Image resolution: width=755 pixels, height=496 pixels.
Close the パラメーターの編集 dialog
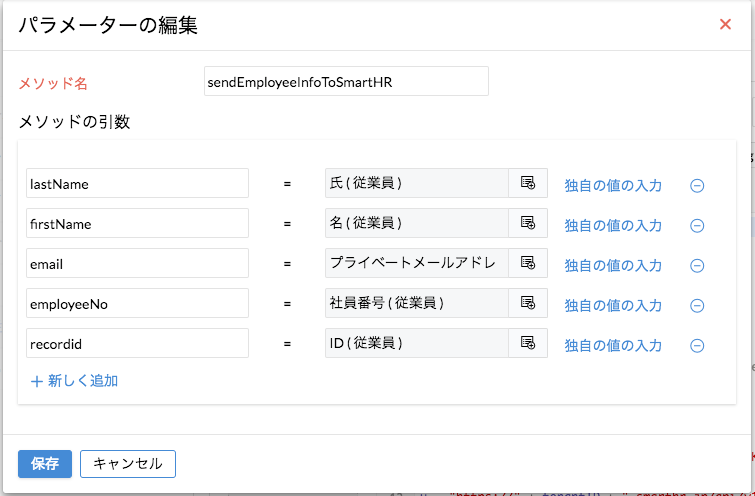[x=725, y=24]
